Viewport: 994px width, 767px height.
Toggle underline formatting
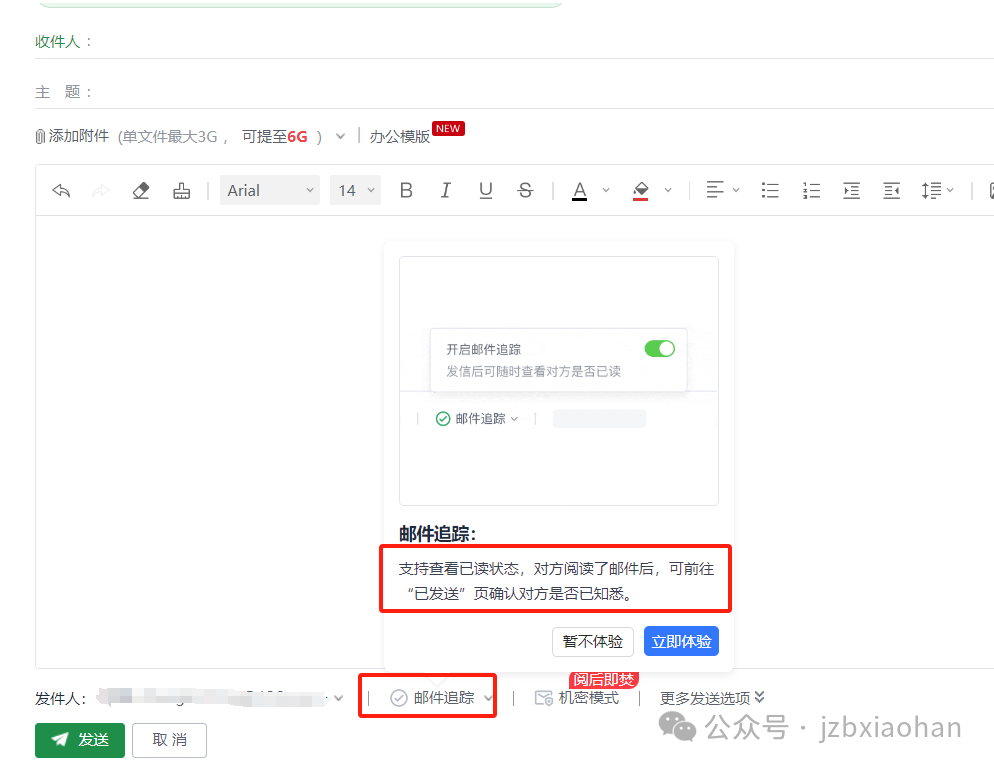[x=486, y=190]
